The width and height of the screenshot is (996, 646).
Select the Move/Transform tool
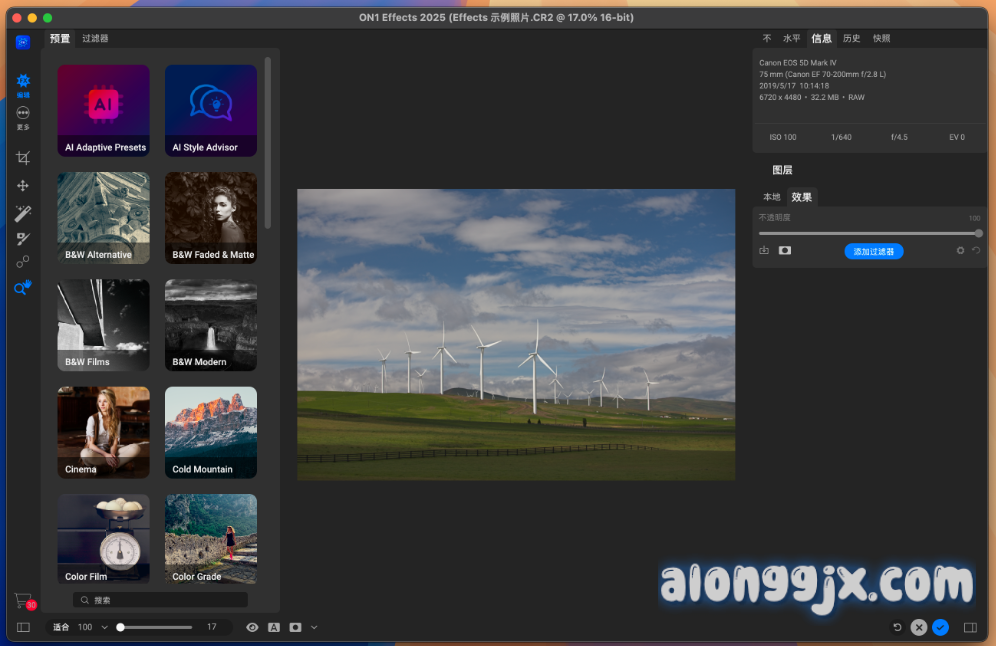(x=23, y=186)
